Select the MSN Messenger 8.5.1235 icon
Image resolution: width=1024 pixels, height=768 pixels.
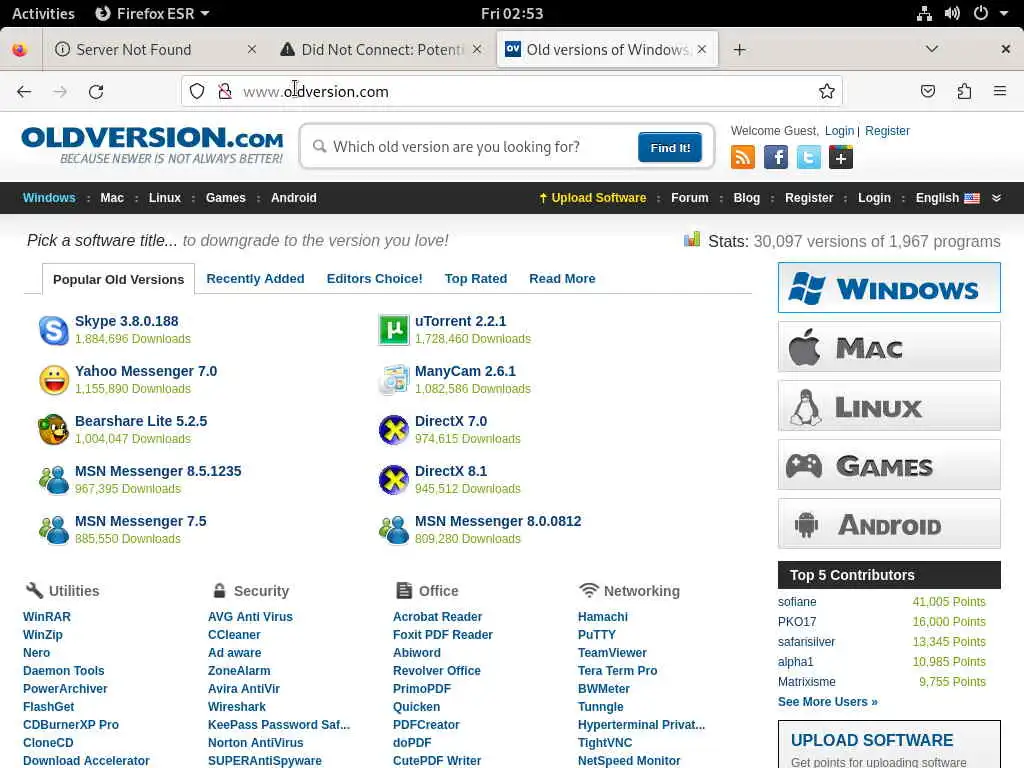(54, 480)
